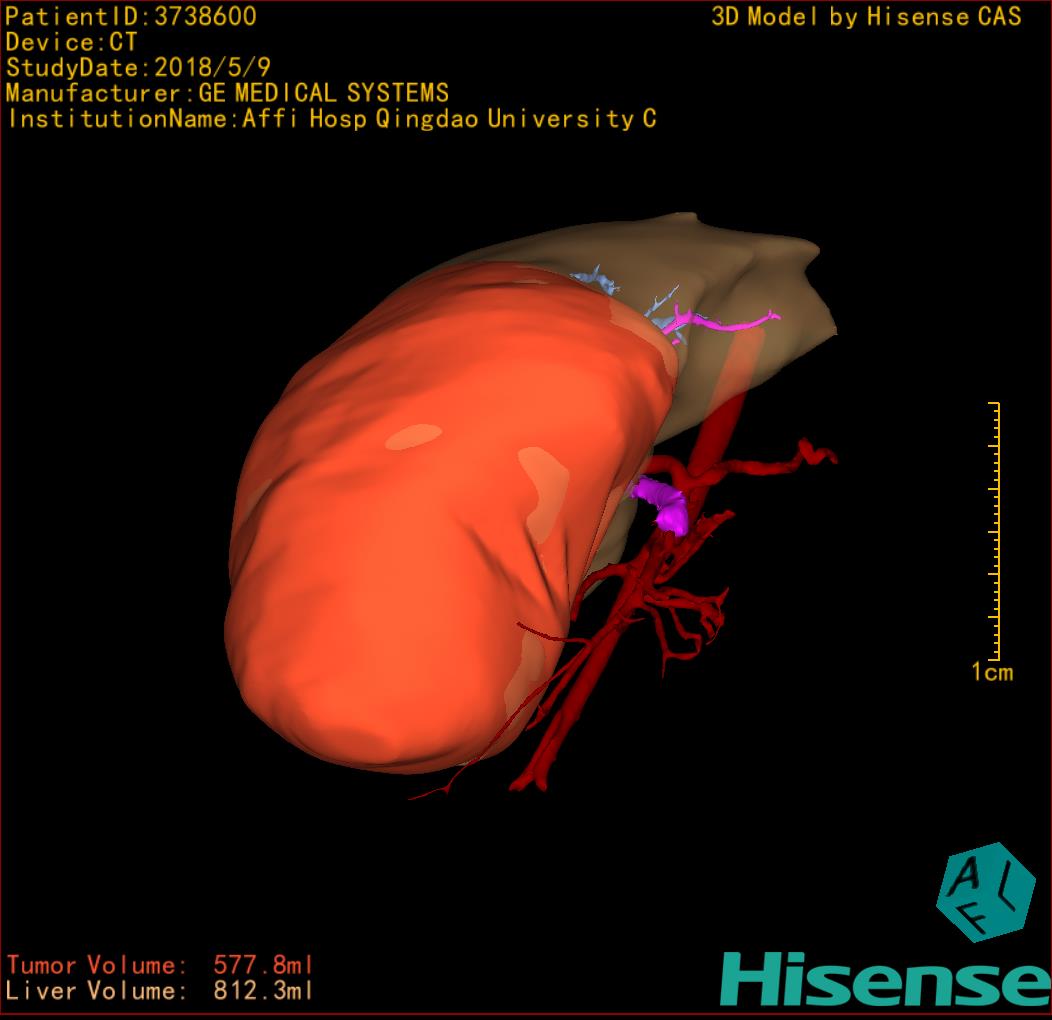Click 'Tumor Volume: 577.8ml' text
This screenshot has width=1052, height=1020.
point(160,965)
